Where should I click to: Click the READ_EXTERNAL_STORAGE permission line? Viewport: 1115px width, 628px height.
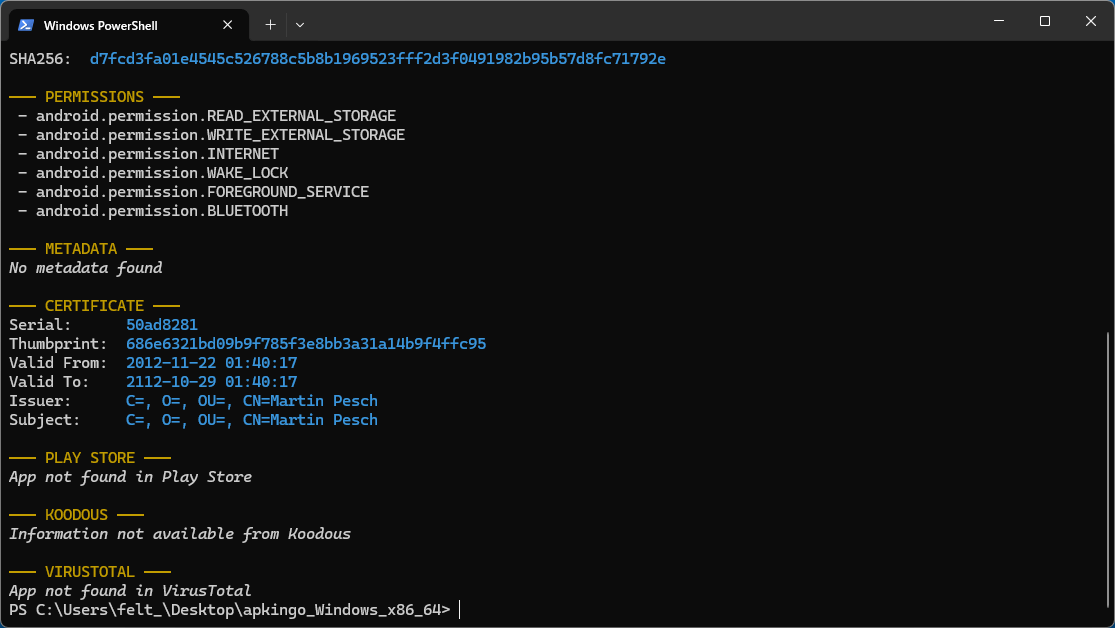(x=207, y=116)
